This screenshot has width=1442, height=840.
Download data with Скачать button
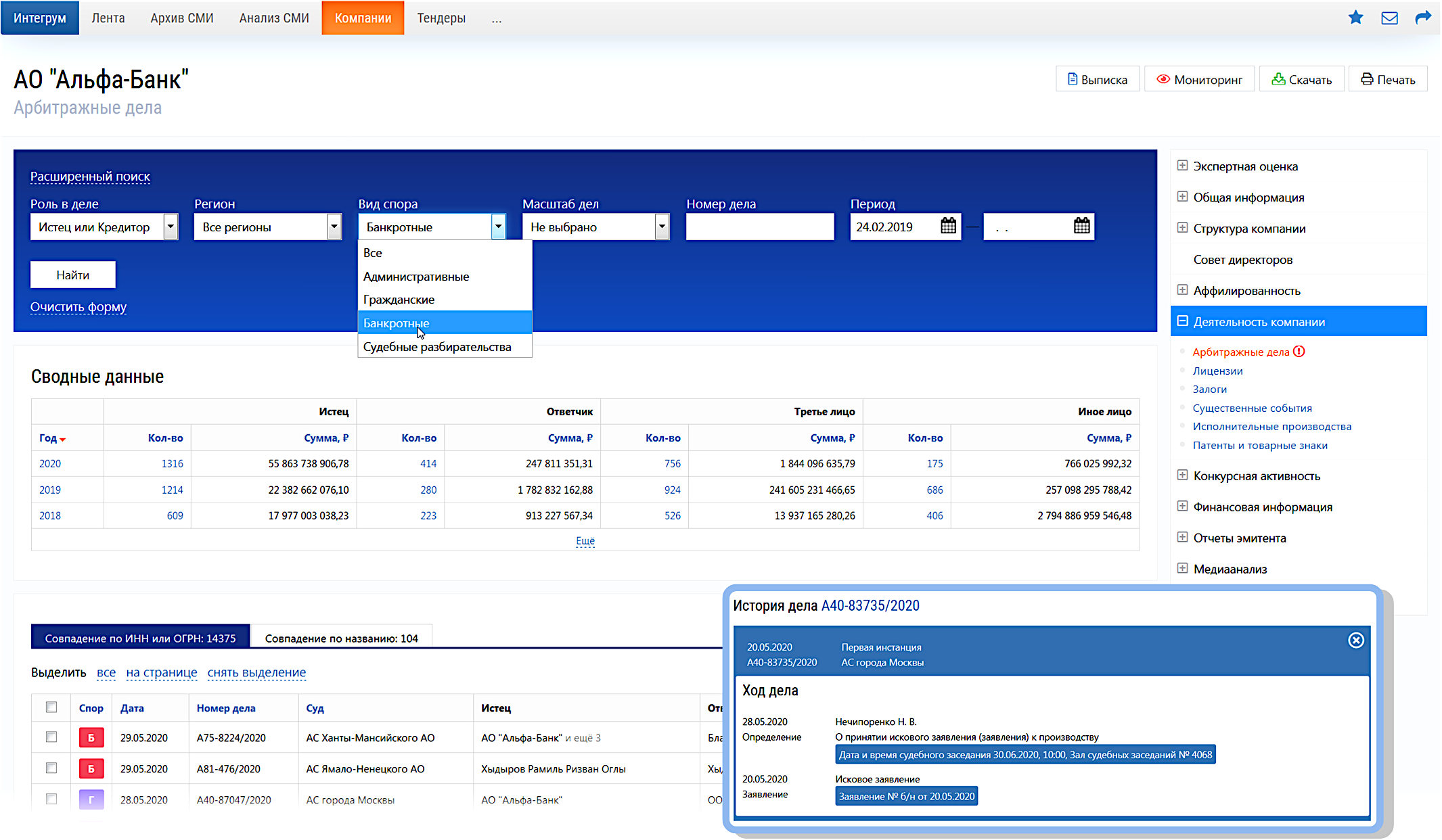(x=1301, y=79)
